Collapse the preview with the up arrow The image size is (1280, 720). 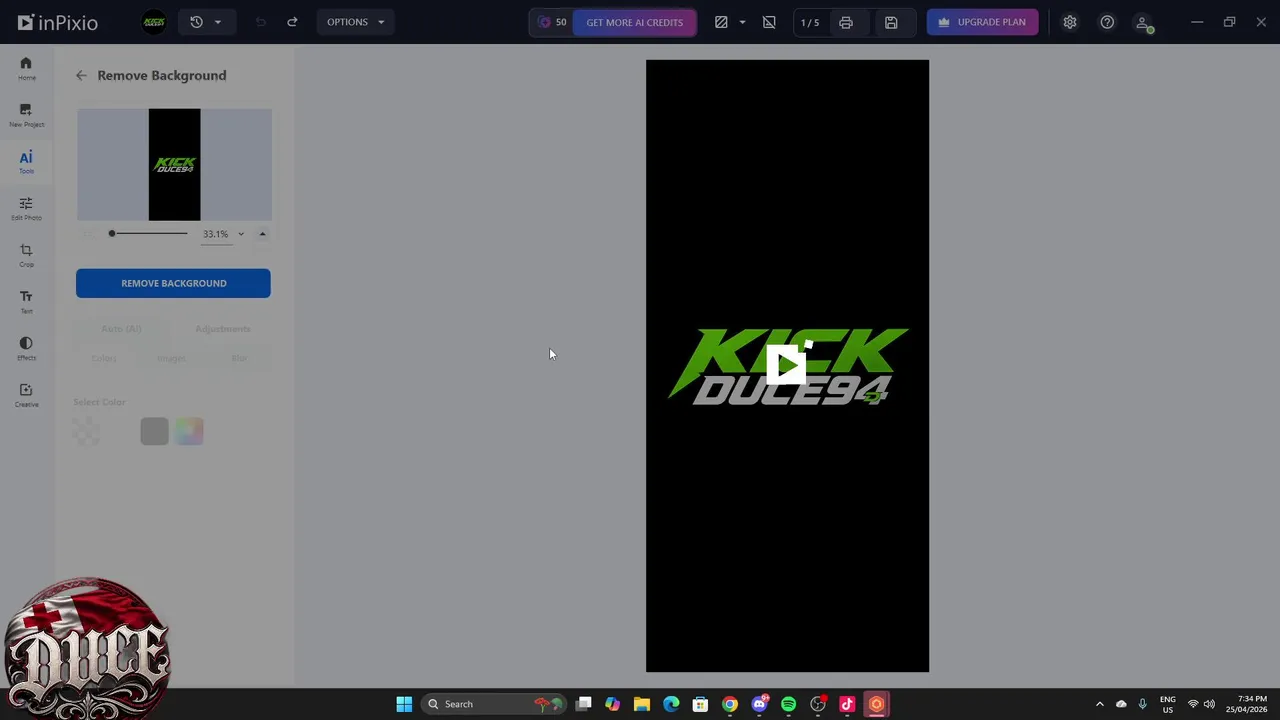coord(262,234)
